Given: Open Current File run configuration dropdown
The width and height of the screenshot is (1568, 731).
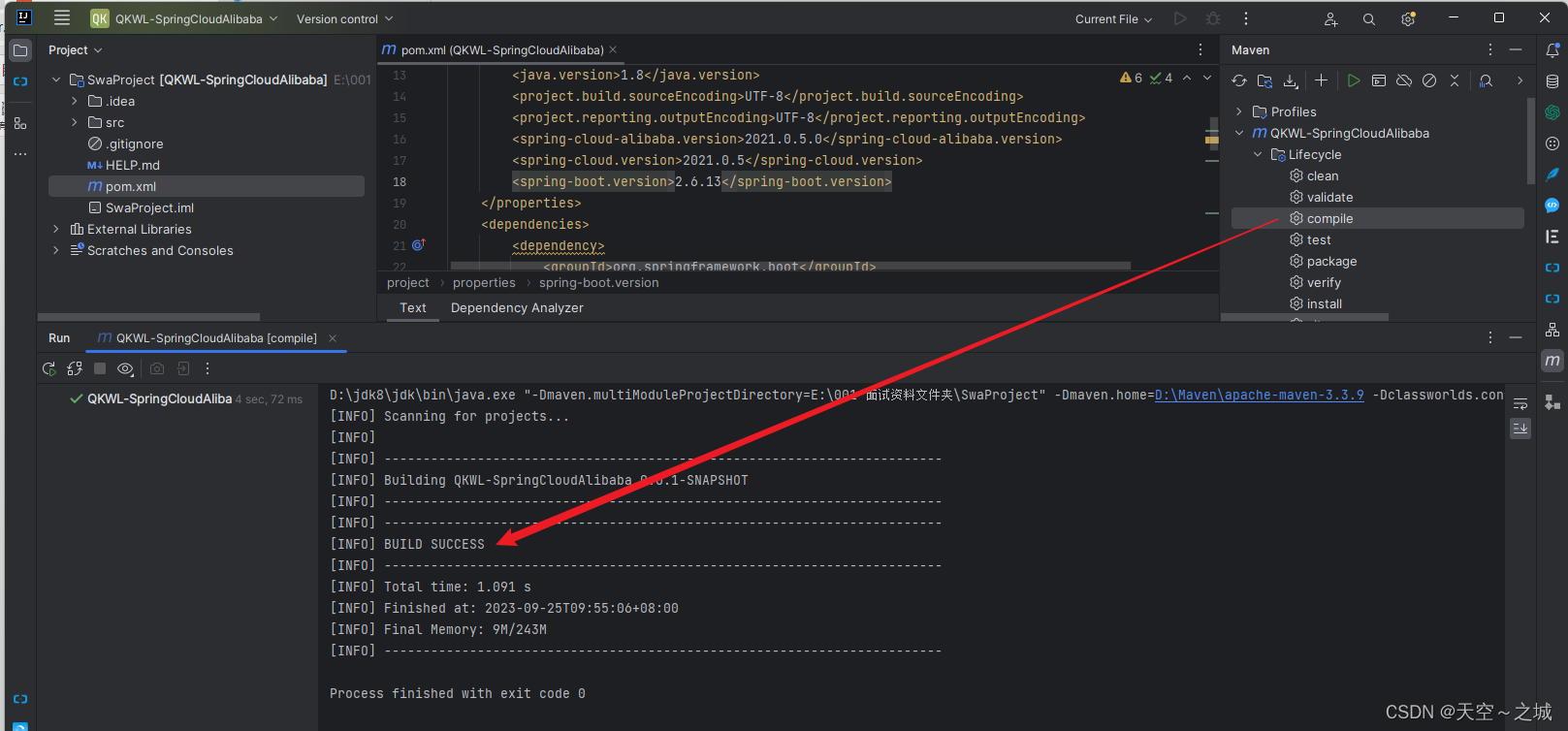Looking at the screenshot, I should click(1113, 18).
